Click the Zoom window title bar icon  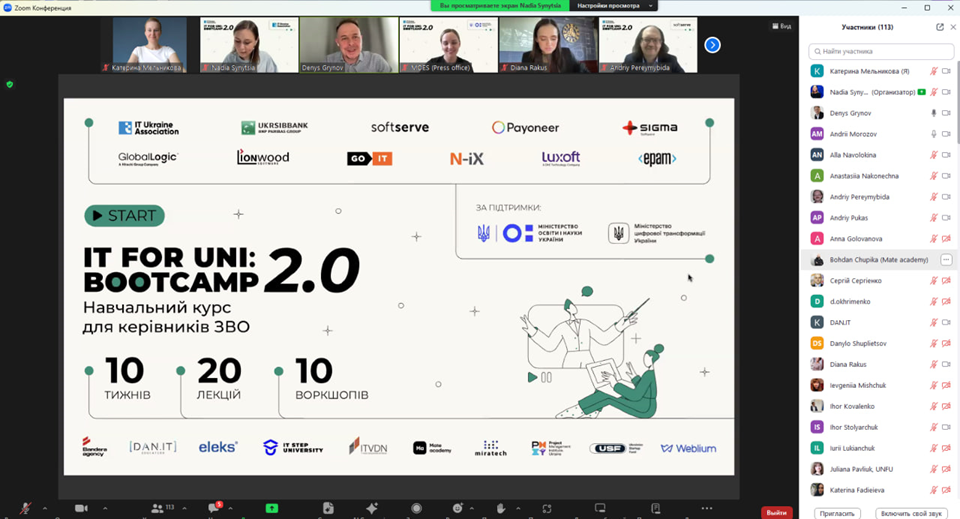coord(7,8)
